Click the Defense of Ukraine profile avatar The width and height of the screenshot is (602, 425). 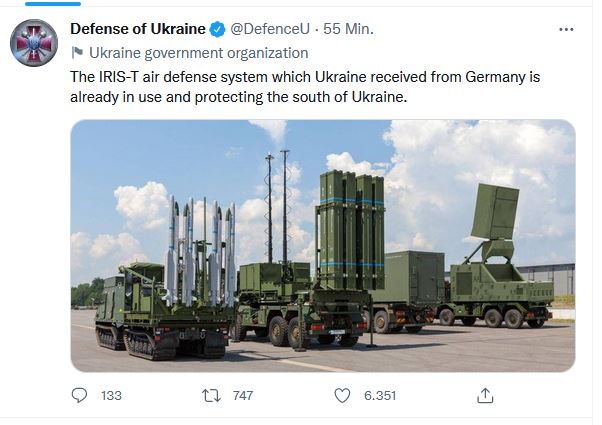coord(36,48)
